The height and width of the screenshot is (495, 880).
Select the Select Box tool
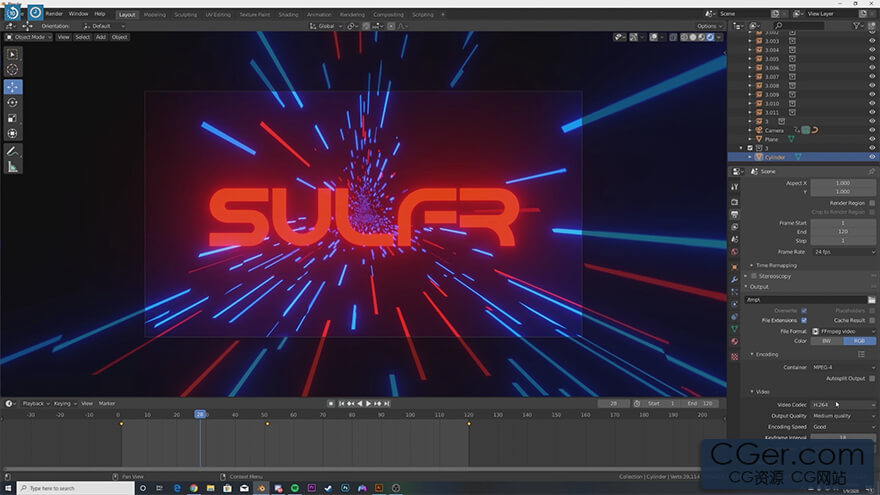point(12,54)
